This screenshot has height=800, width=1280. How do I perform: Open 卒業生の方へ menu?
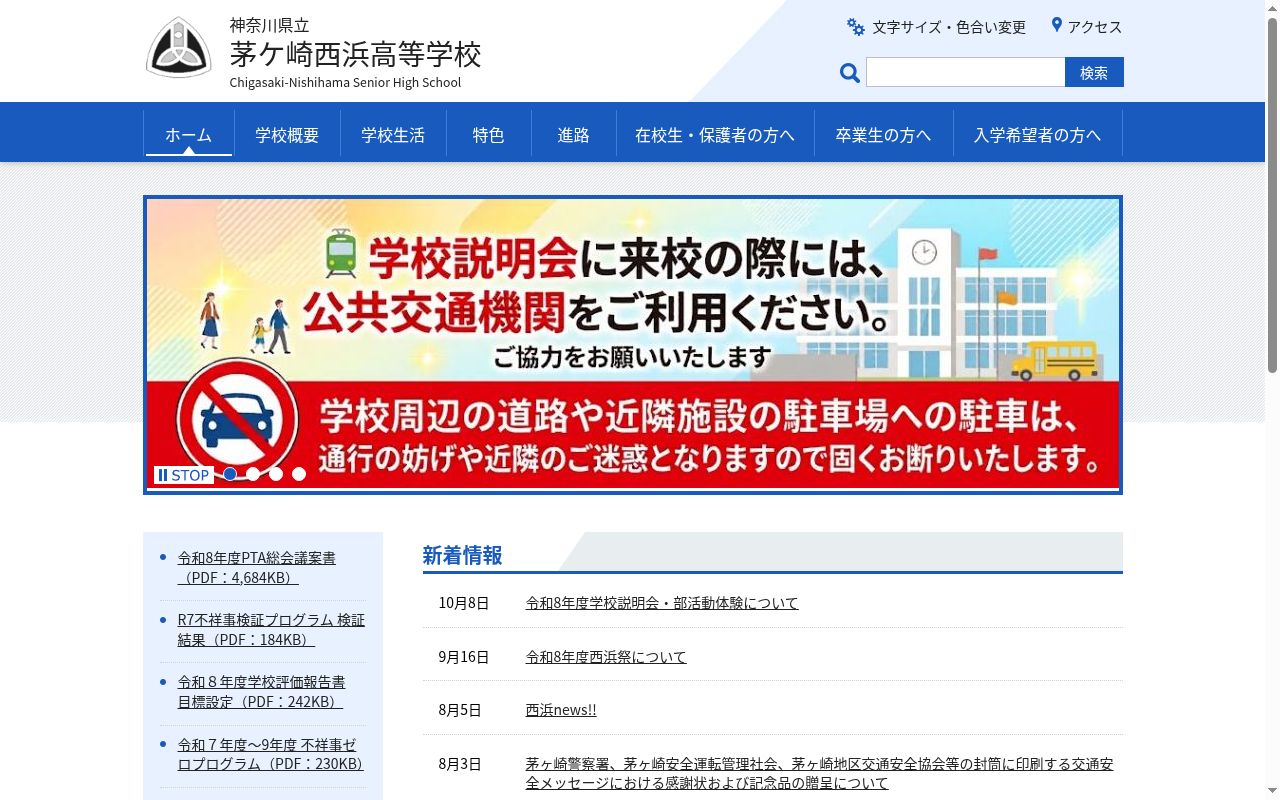(x=883, y=134)
